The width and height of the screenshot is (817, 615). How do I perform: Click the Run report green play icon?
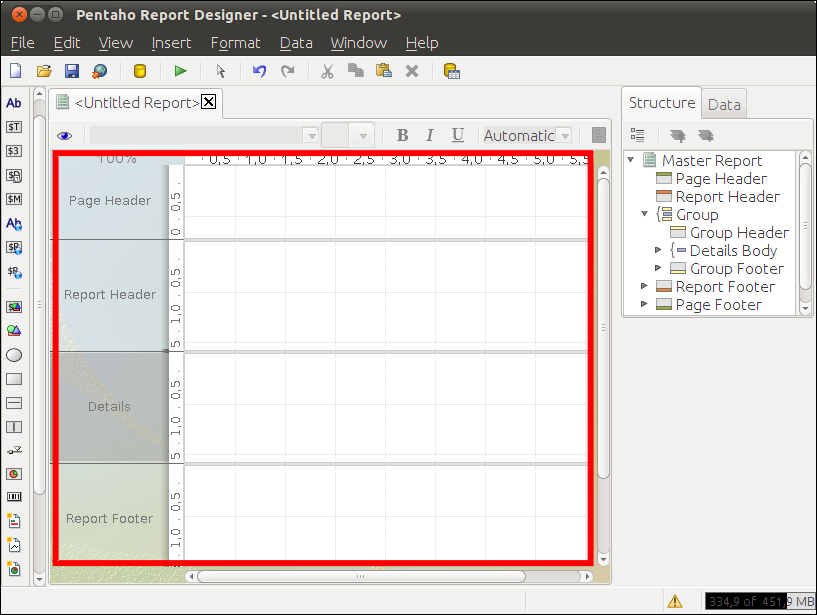180,71
